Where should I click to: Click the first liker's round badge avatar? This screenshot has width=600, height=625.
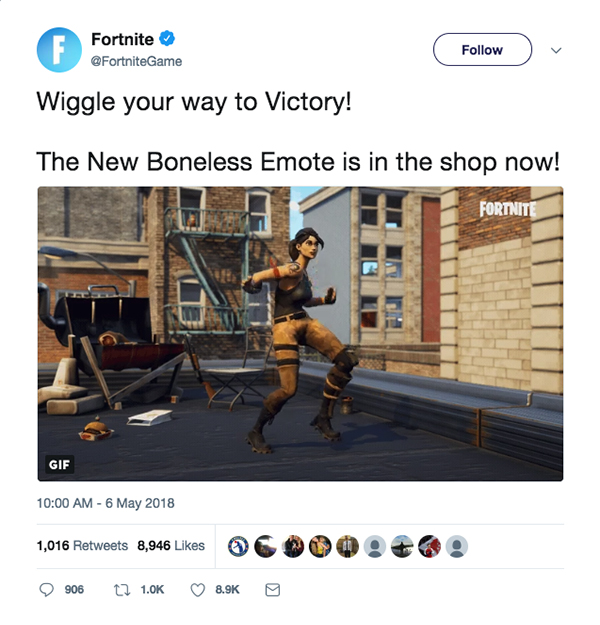pyautogui.click(x=238, y=546)
